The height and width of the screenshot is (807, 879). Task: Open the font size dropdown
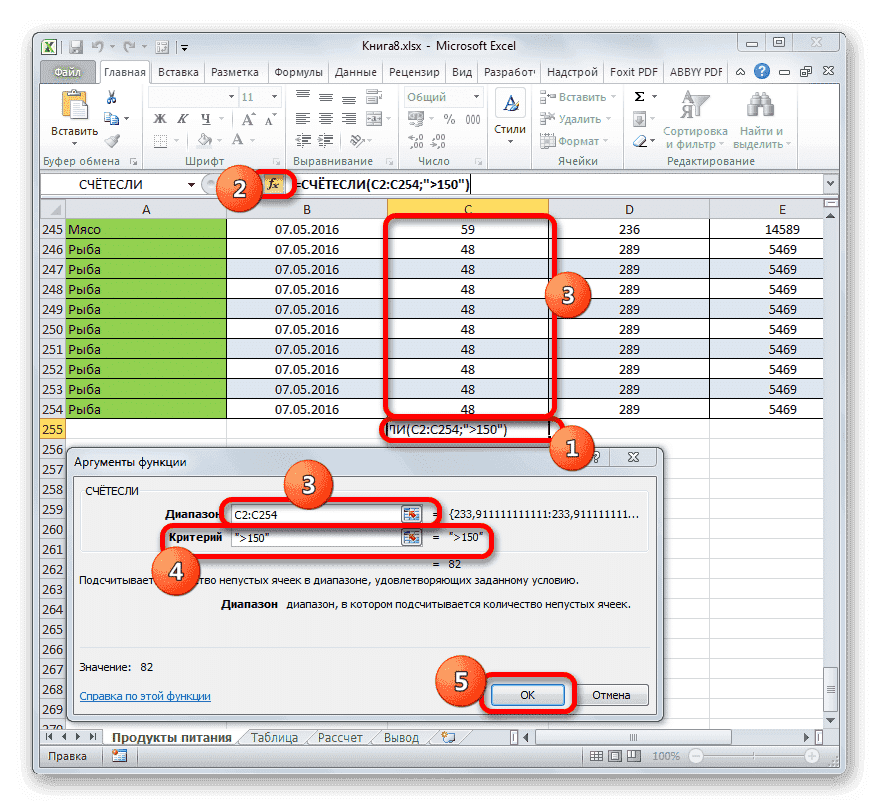click(x=274, y=95)
